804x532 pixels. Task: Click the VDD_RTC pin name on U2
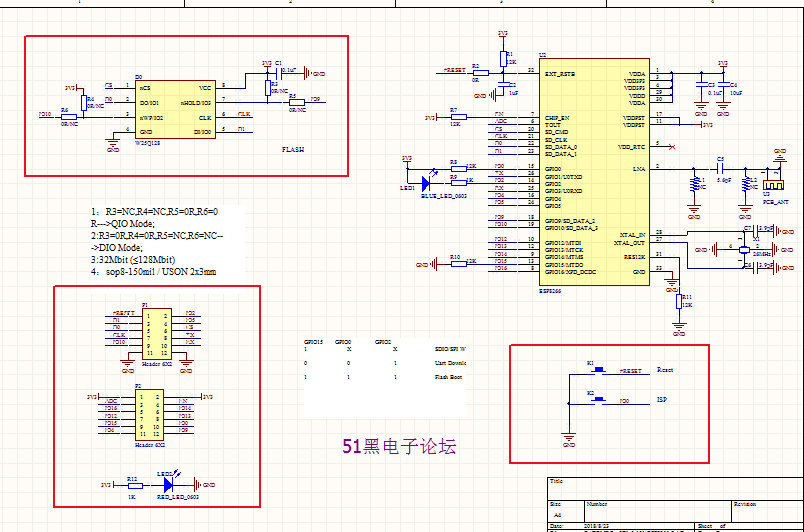[x=632, y=147]
